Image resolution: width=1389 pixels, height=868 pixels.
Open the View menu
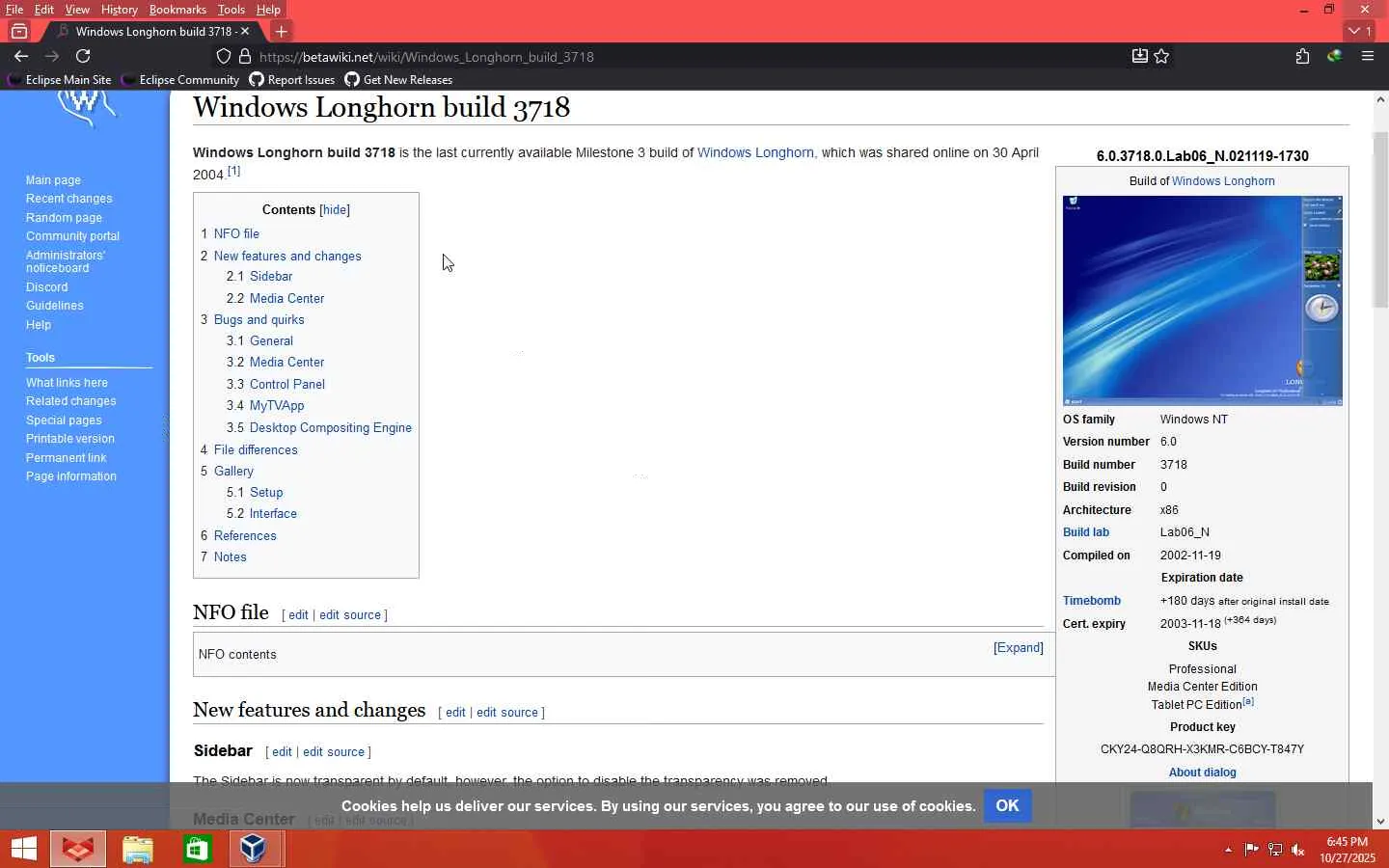(x=77, y=10)
